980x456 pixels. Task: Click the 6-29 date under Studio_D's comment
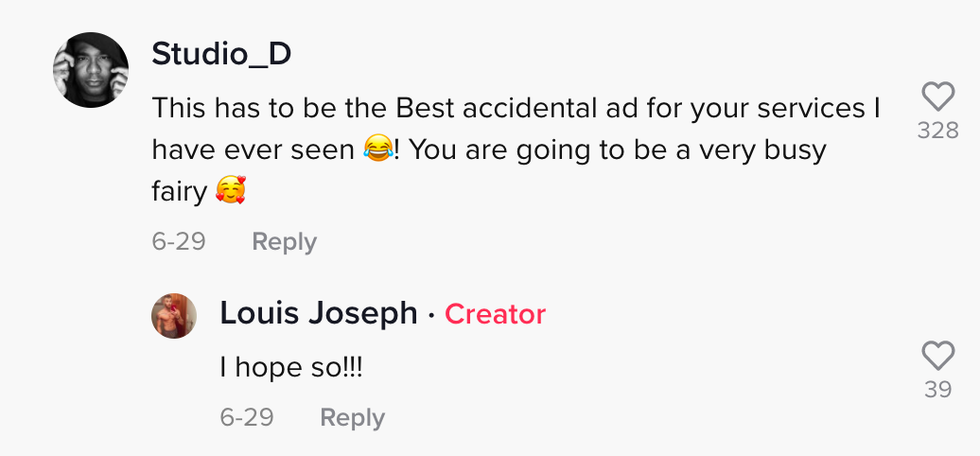click(x=178, y=242)
